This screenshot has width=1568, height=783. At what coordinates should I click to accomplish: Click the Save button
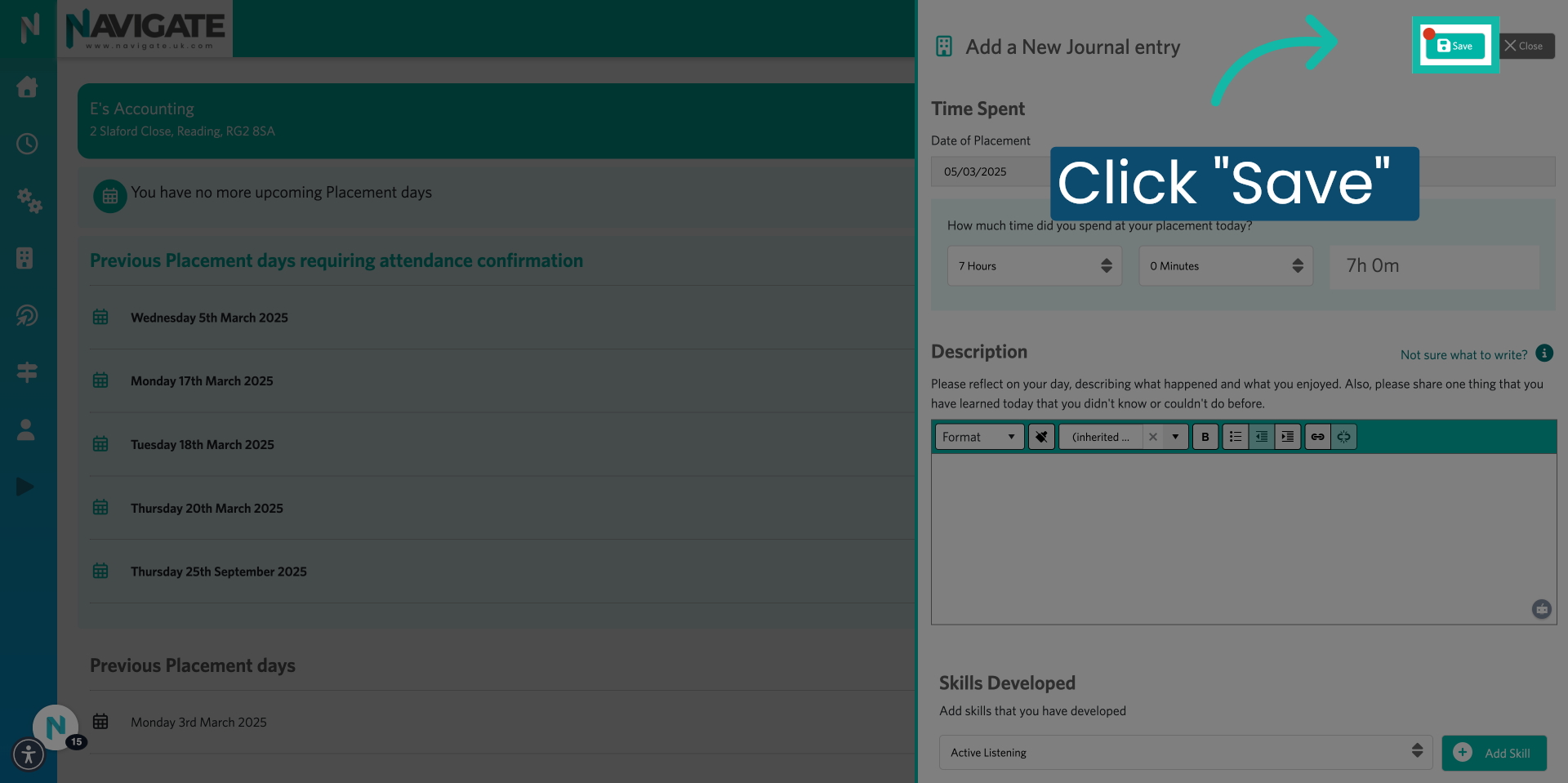tap(1455, 45)
